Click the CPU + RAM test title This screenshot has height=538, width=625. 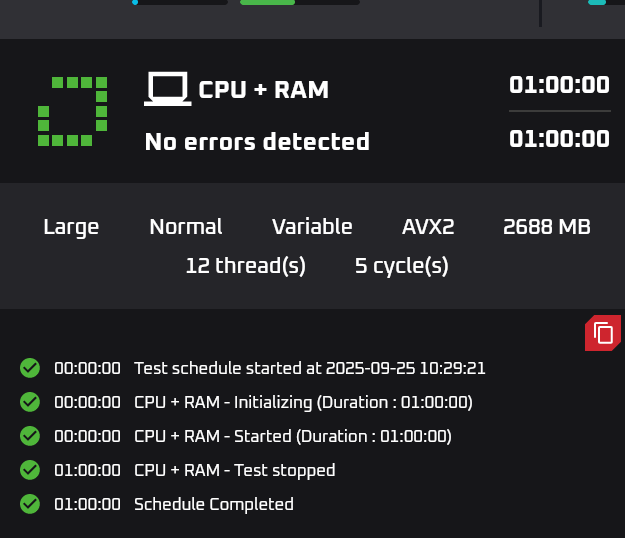point(263,90)
